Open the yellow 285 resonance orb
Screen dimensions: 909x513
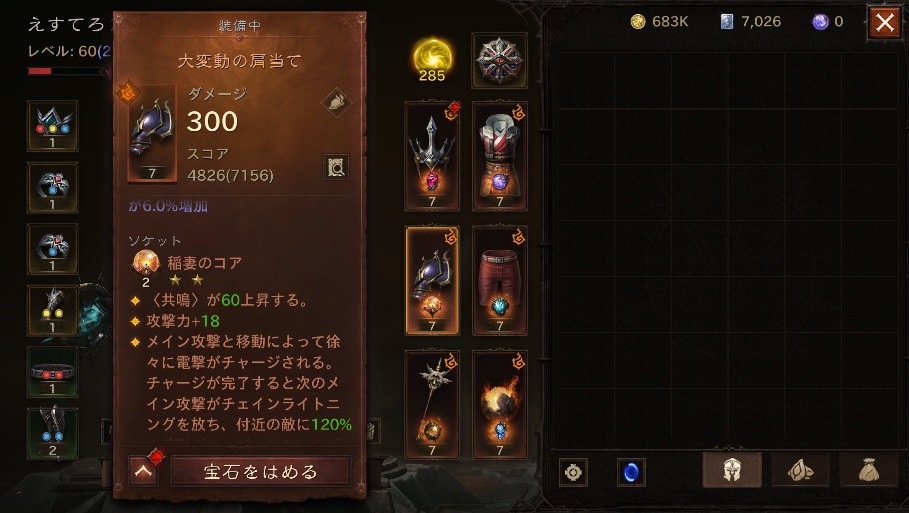pyautogui.click(x=432, y=59)
